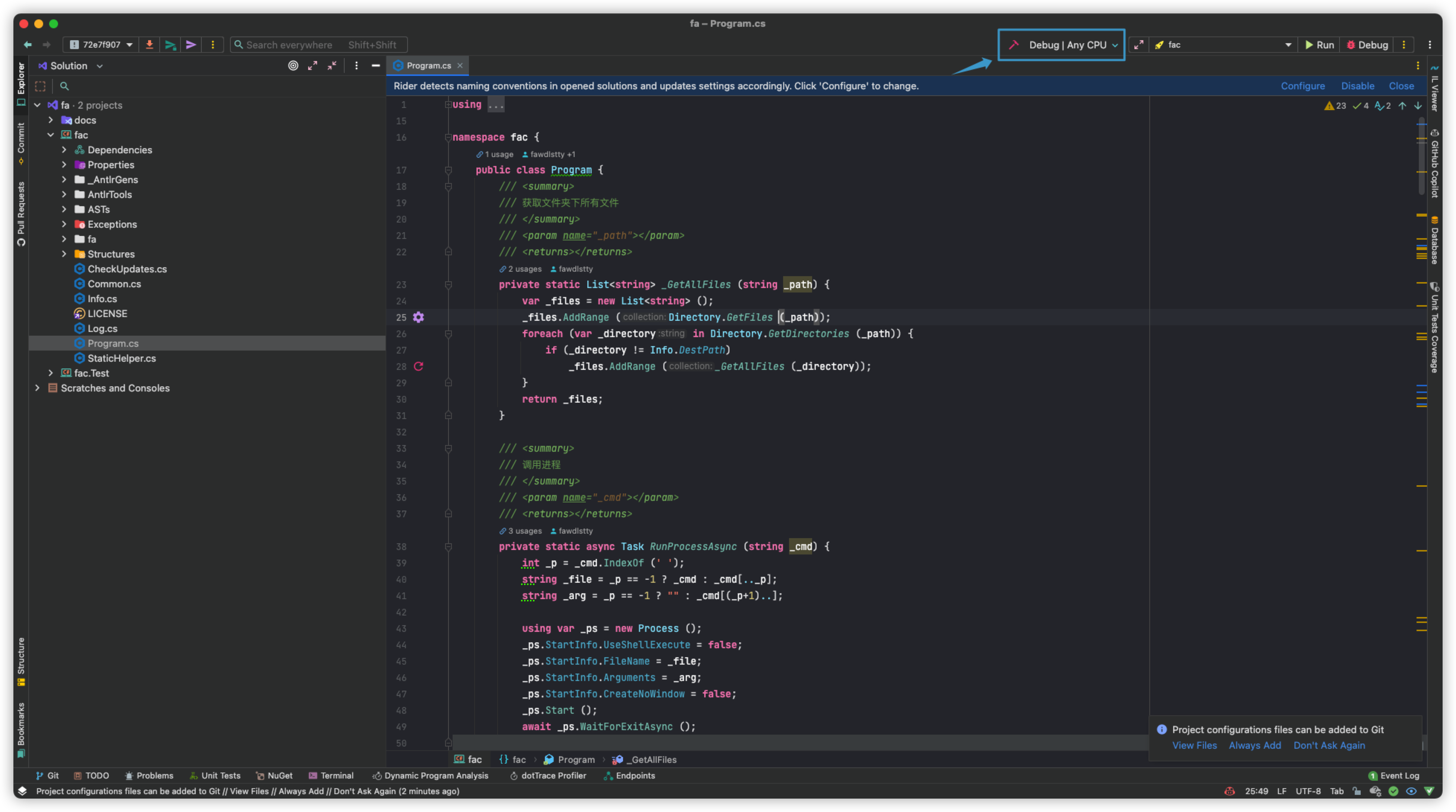Open Solution panel options kebab menu

coord(356,65)
